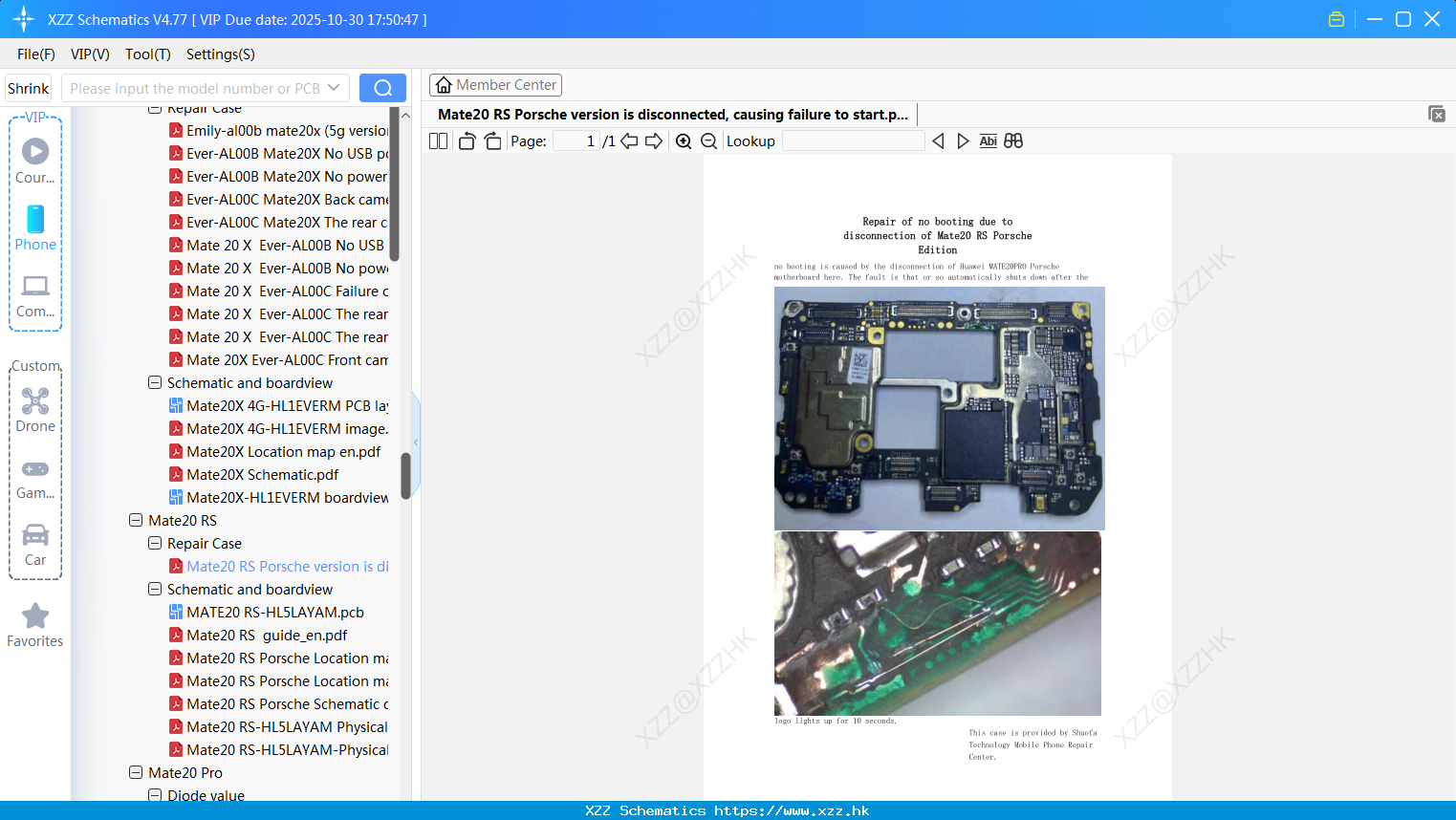Collapse Repair Case under Mate20 RS

coord(155,544)
